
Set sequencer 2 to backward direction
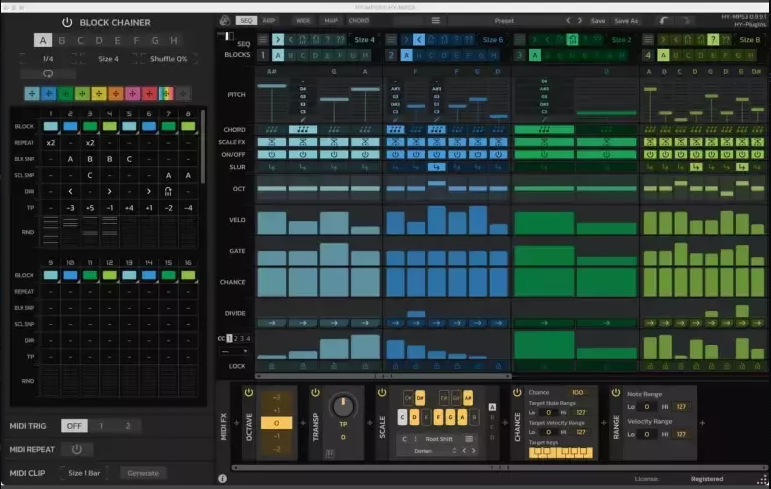coord(418,40)
